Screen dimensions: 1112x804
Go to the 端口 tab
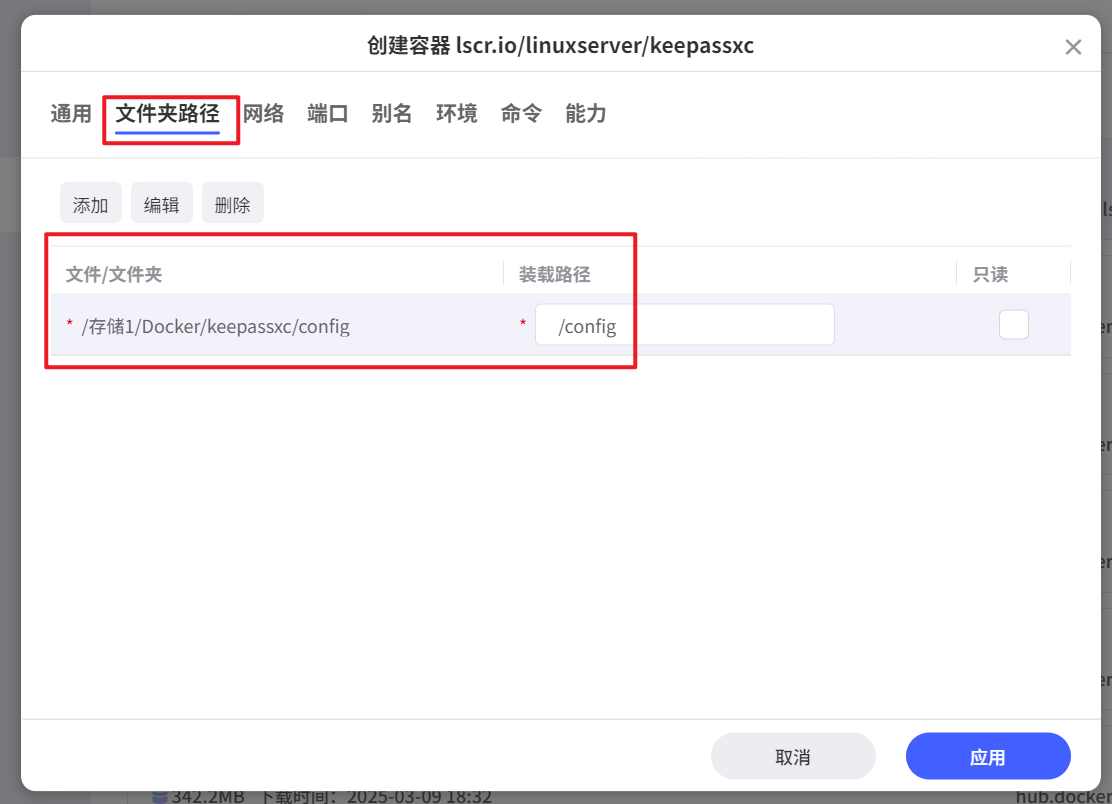tap(328, 113)
